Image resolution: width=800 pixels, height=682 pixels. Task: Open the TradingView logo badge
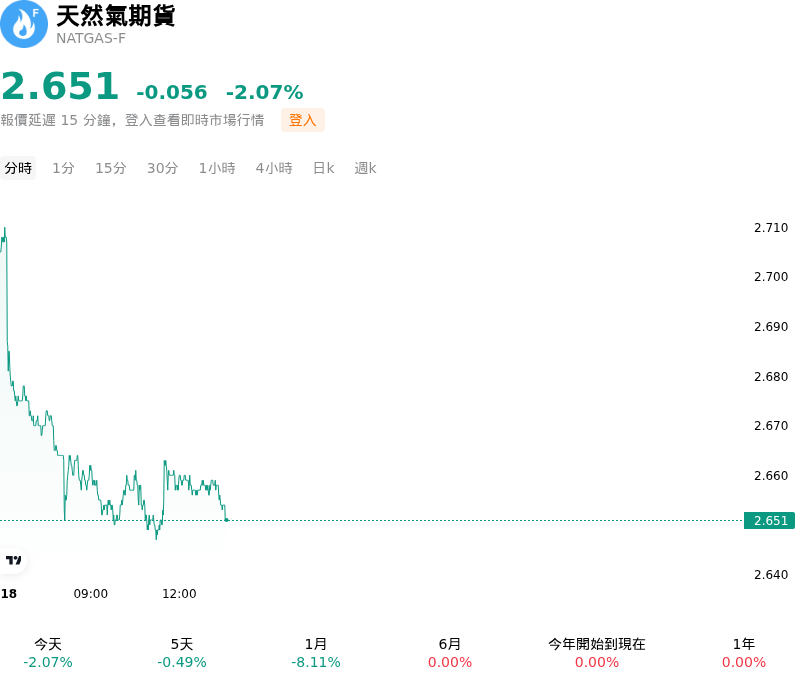(13, 560)
